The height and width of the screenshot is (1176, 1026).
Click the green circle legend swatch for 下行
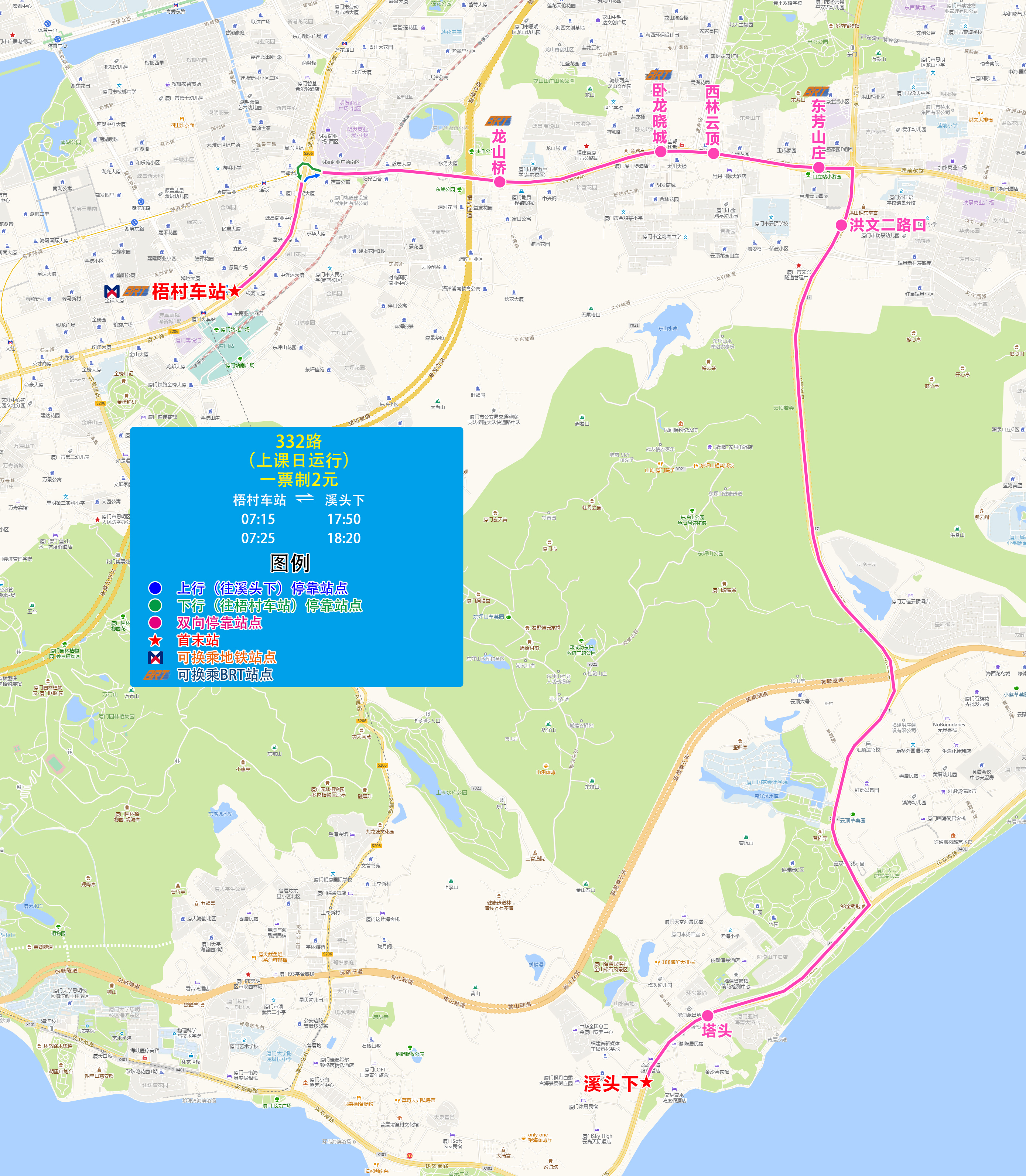[155, 605]
